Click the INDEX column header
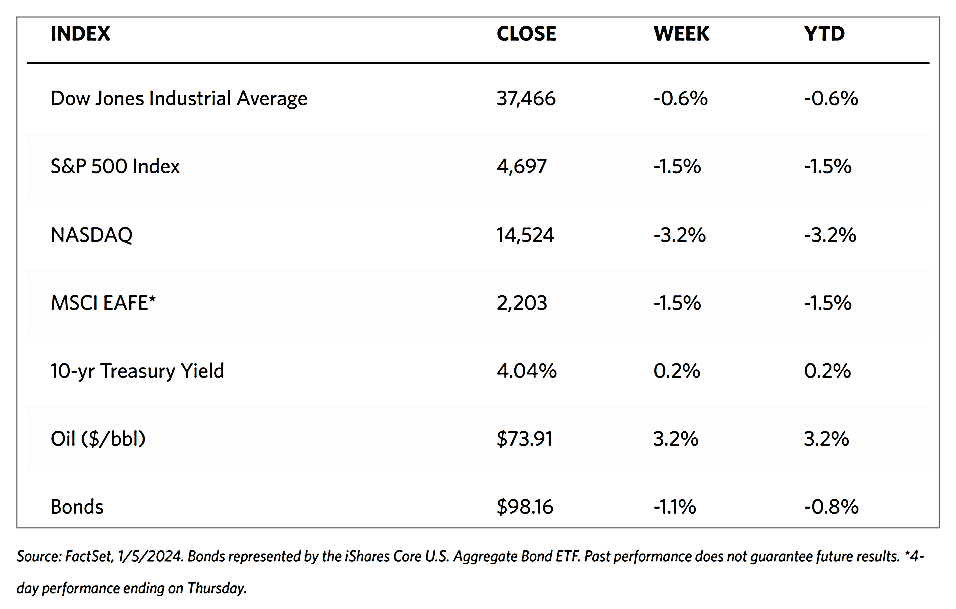The width and height of the screenshot is (956, 609). pos(80,34)
